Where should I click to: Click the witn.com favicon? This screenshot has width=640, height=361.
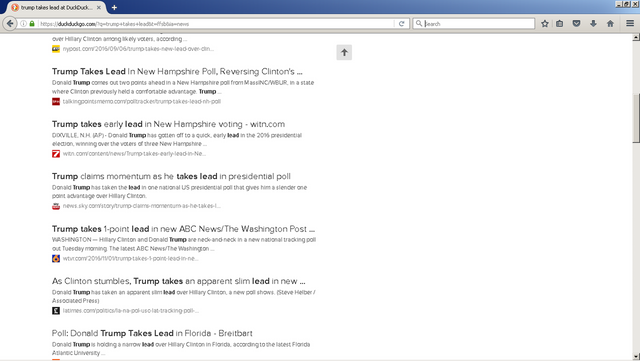[56, 154]
